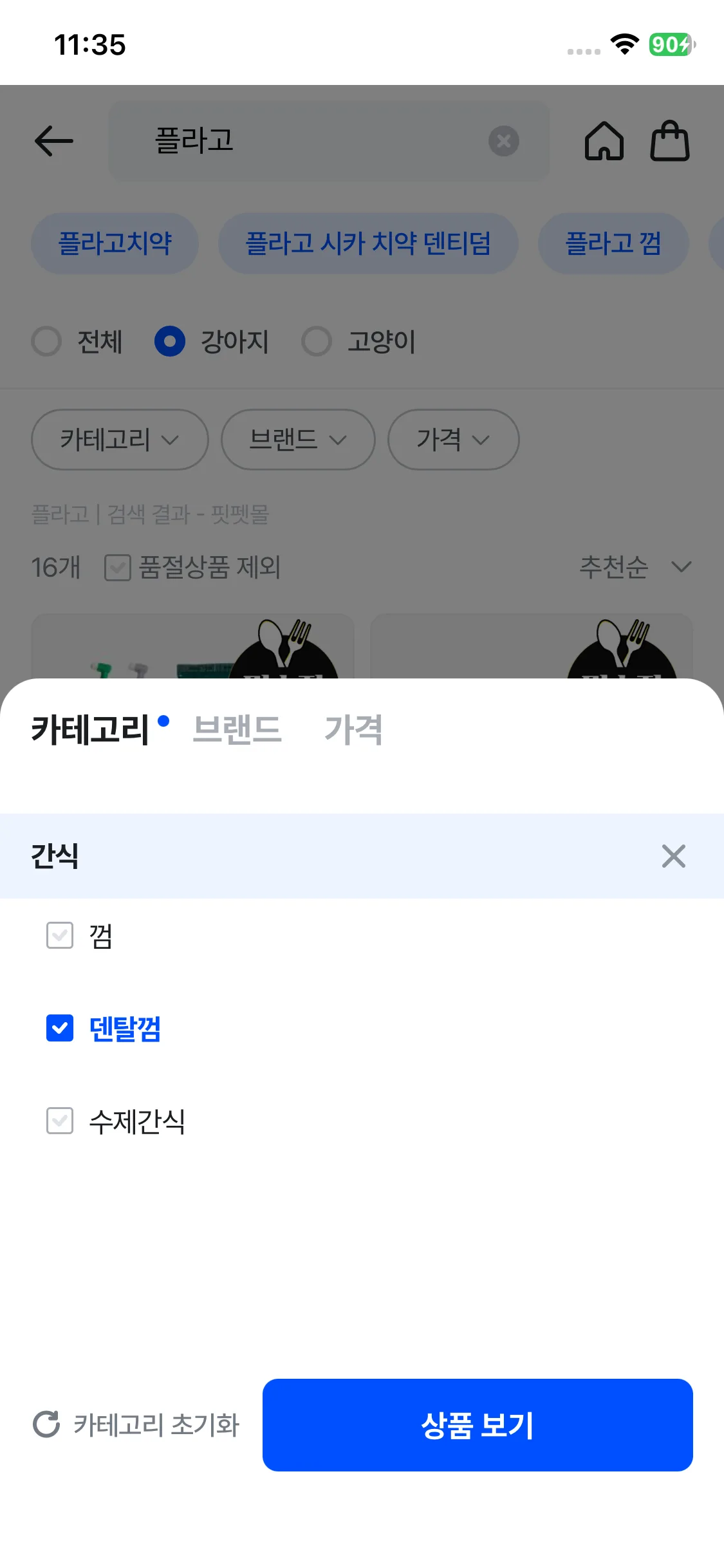Open the 브랜드 filter dropdown
Image resolution: width=724 pixels, height=1568 pixels.
click(x=298, y=440)
